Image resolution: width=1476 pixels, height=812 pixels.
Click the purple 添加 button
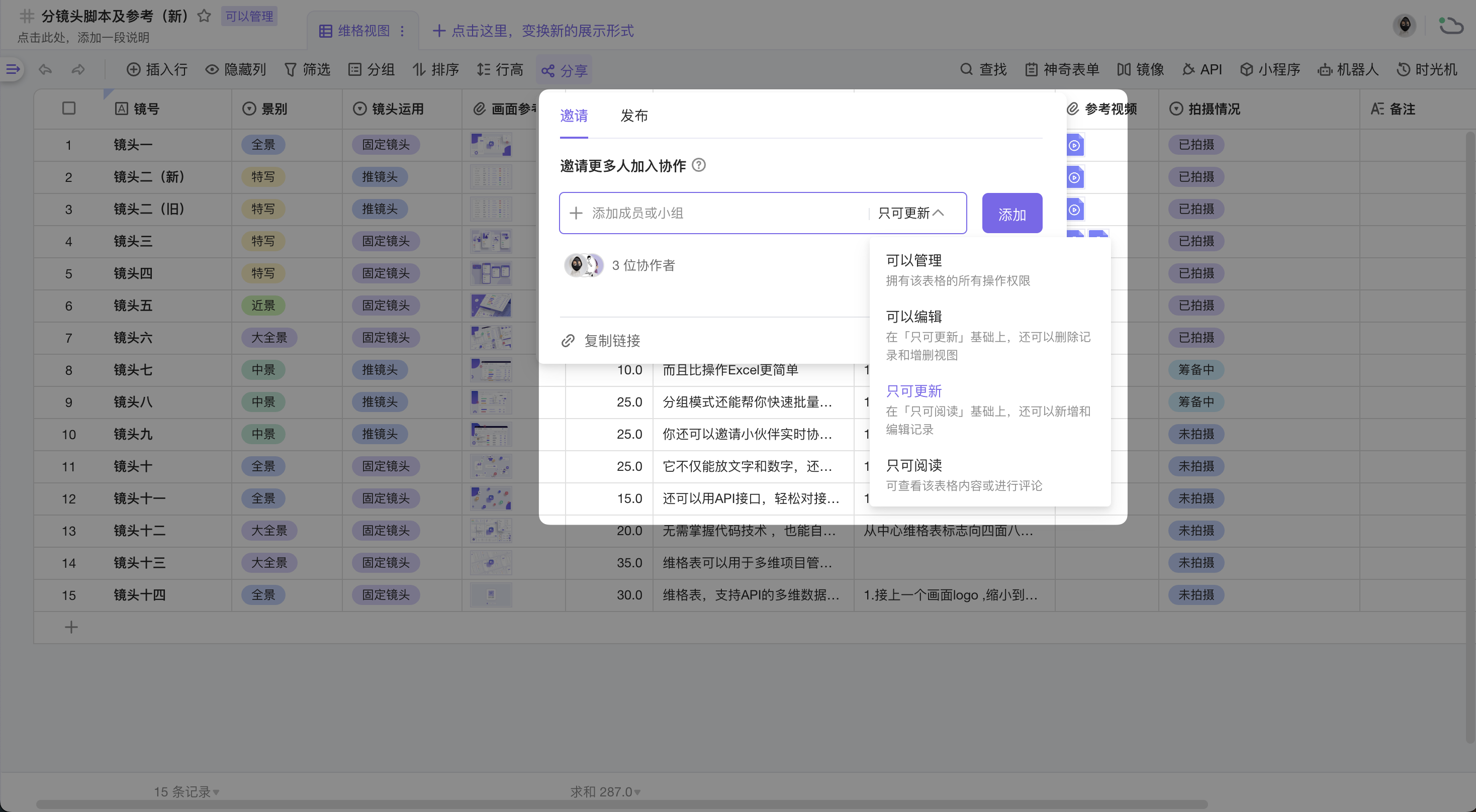point(1011,214)
